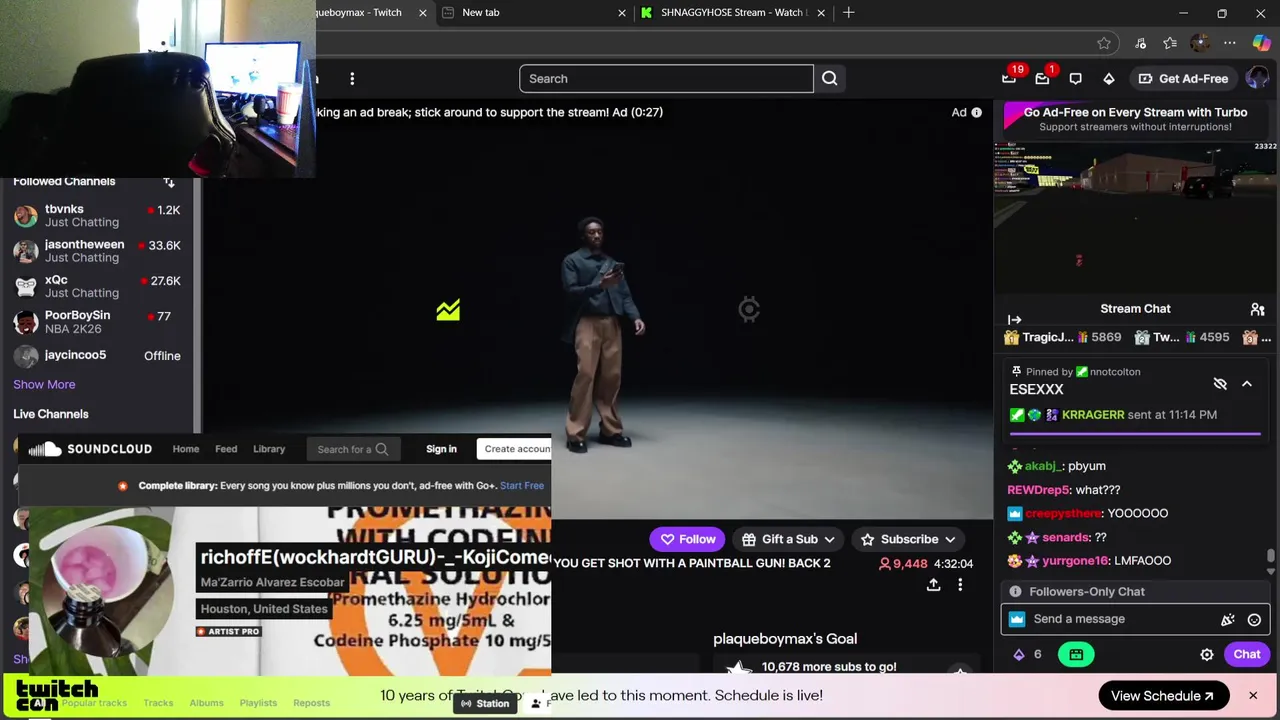The width and height of the screenshot is (1280, 720).
Task: Click the channel points balance showing 6
Action: (1028, 654)
